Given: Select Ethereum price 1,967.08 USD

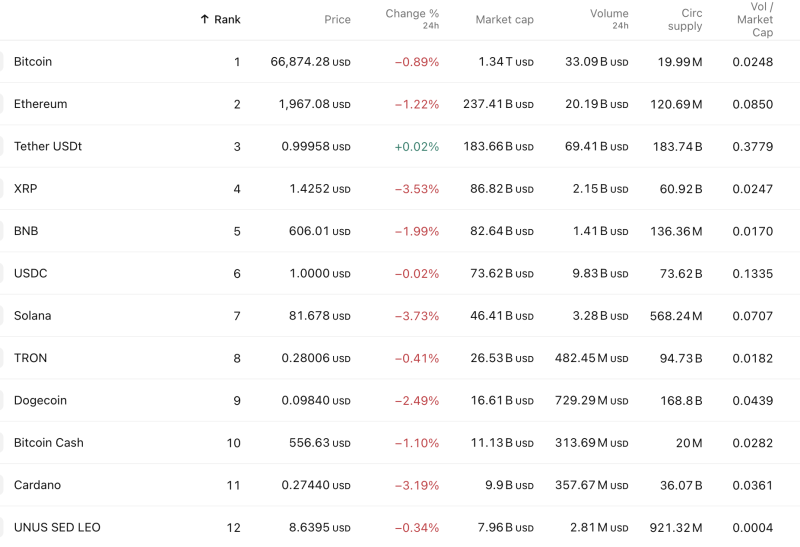Looking at the screenshot, I should pos(314,104).
